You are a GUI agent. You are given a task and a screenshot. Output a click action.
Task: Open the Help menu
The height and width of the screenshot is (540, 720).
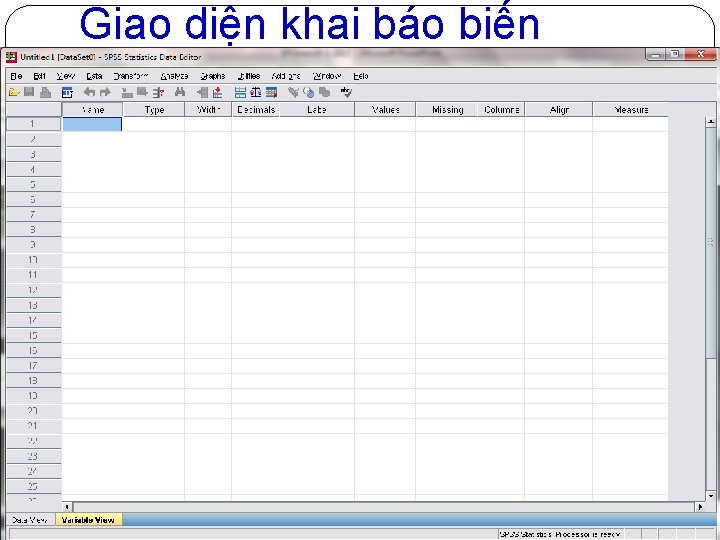point(361,76)
